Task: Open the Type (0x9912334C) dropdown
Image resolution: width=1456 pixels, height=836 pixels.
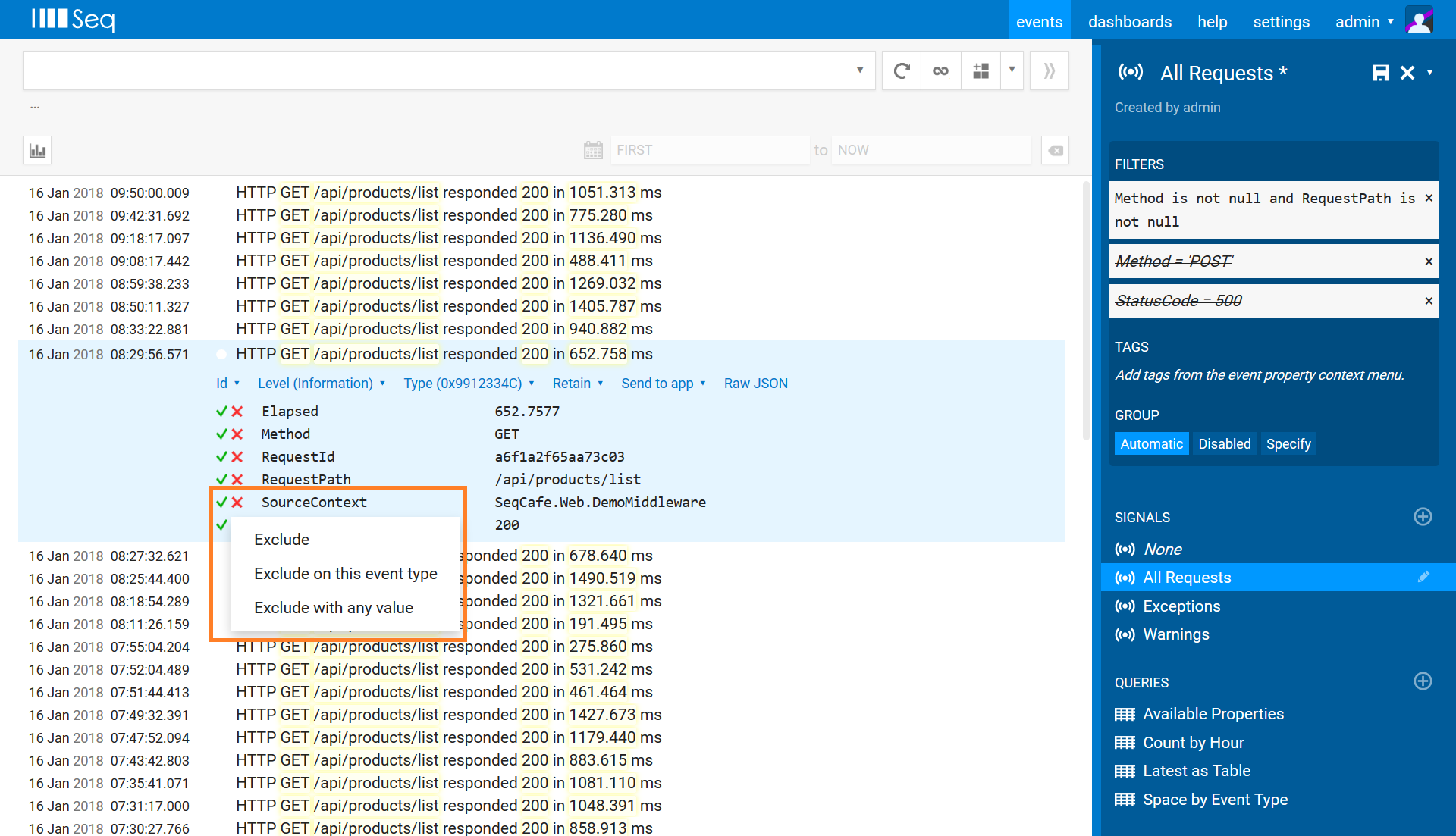Action: [x=469, y=384]
